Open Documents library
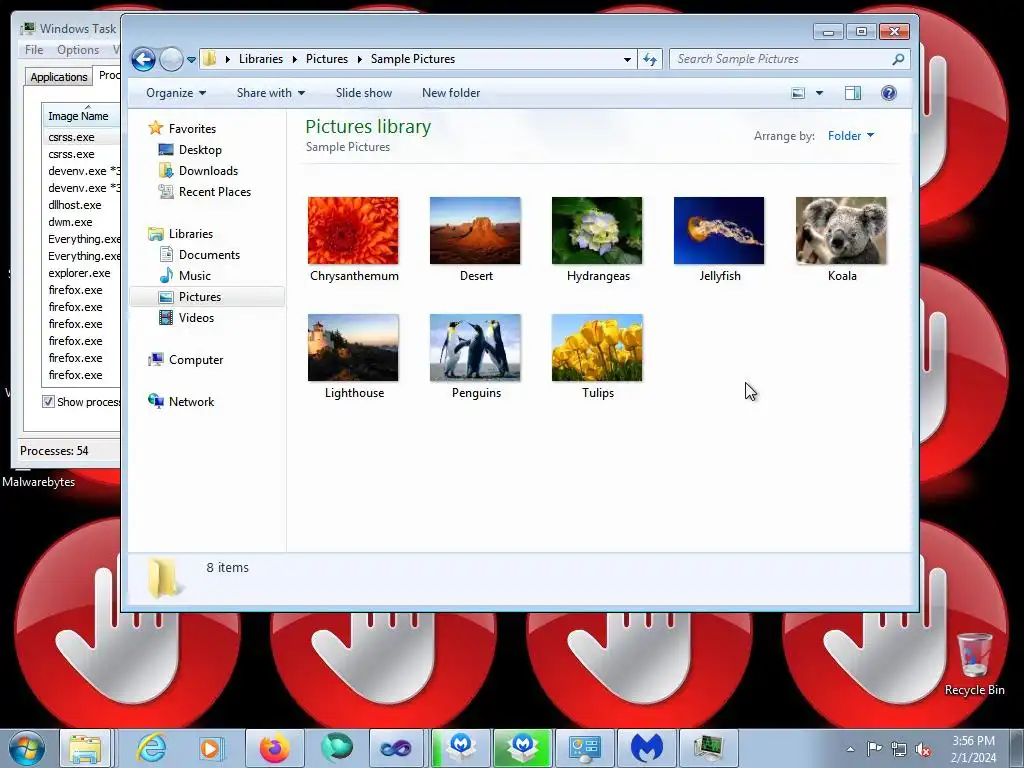1024x768 pixels. click(x=209, y=255)
